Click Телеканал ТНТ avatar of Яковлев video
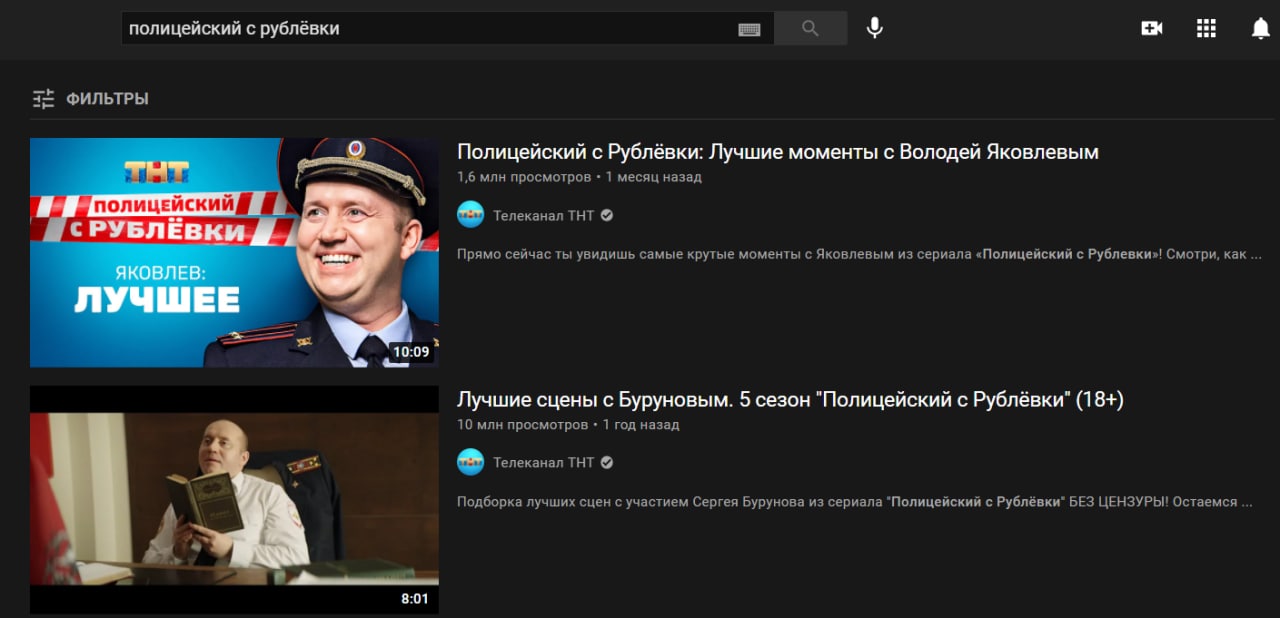Viewport: 1280px width, 618px height. point(470,215)
